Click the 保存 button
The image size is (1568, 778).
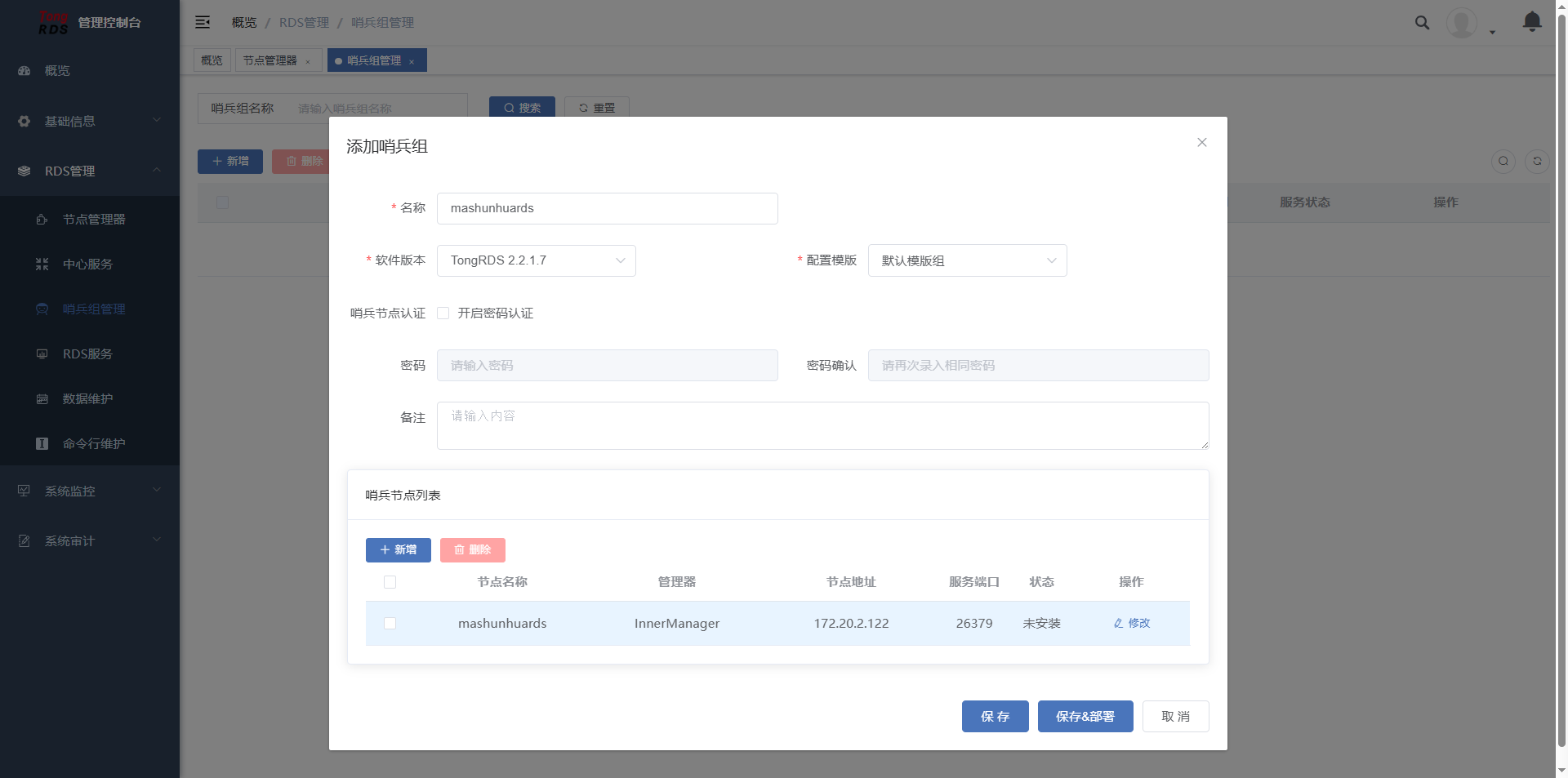point(996,717)
